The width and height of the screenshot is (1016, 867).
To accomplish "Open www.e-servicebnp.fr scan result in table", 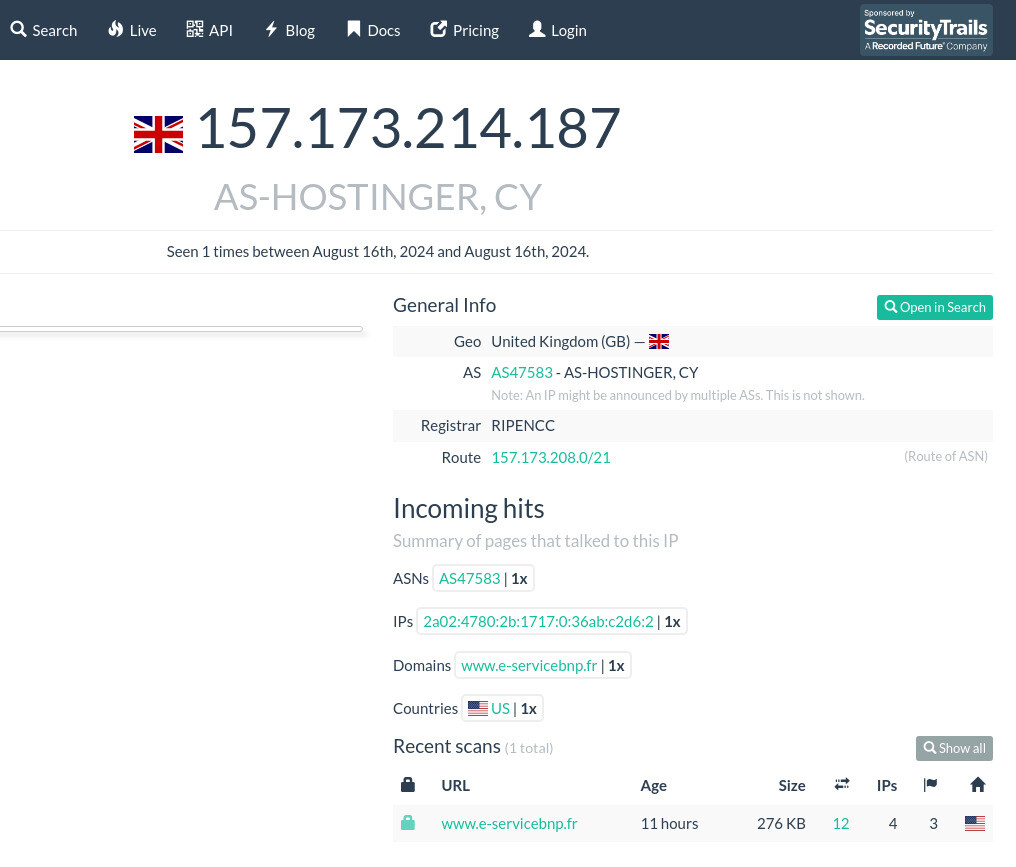I will tap(509, 824).
